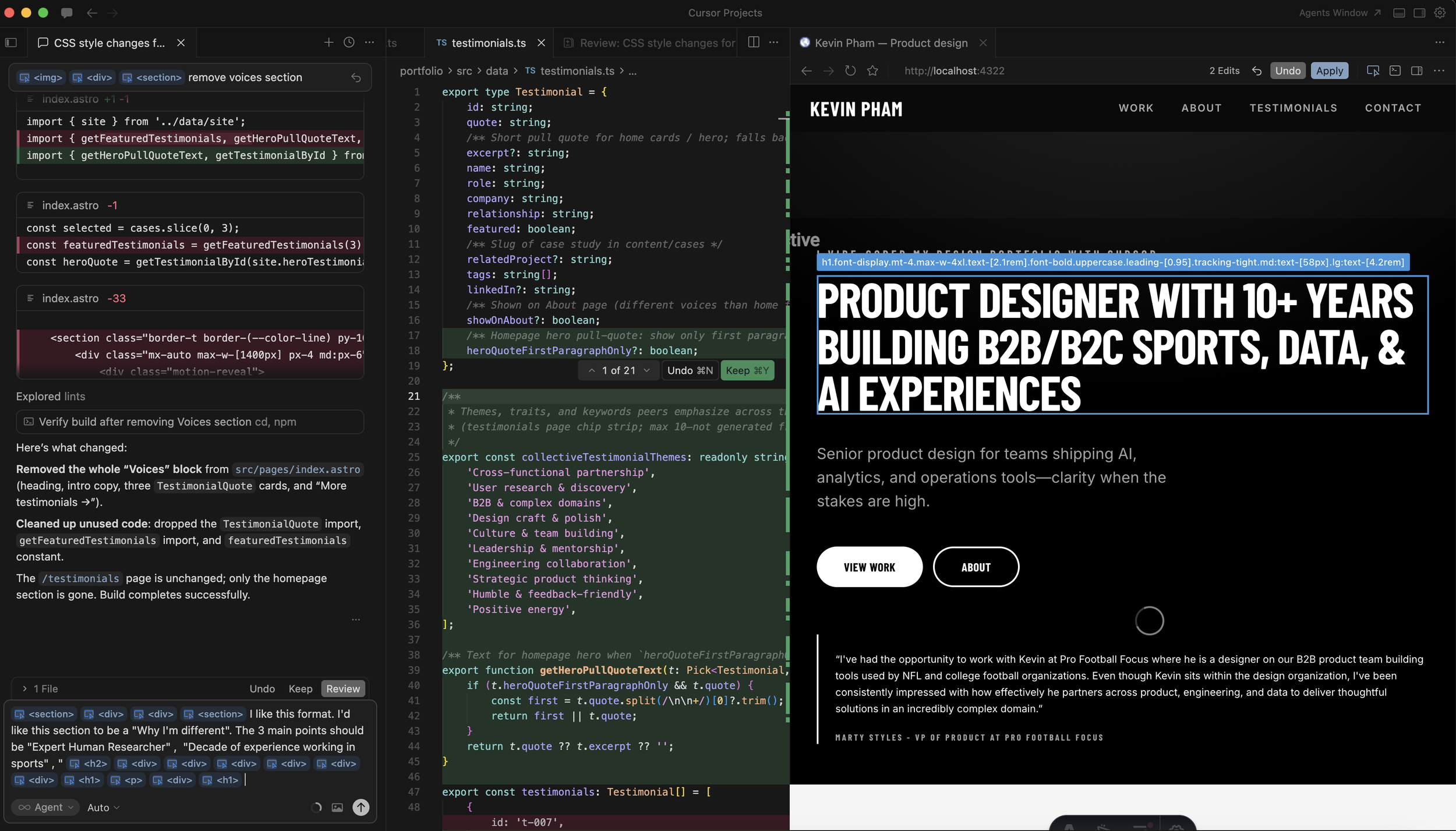Viewport: 1456px width, 831px height.
Task: Bookmark the page with star icon
Action: point(872,70)
